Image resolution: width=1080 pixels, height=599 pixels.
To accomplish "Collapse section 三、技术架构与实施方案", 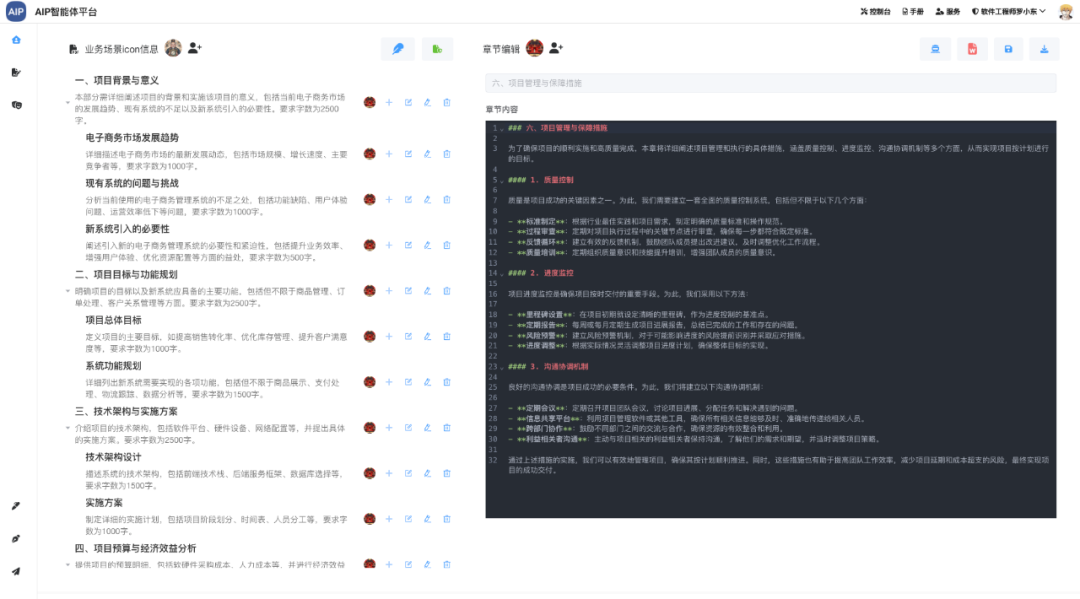I will pyautogui.click(x=68, y=428).
